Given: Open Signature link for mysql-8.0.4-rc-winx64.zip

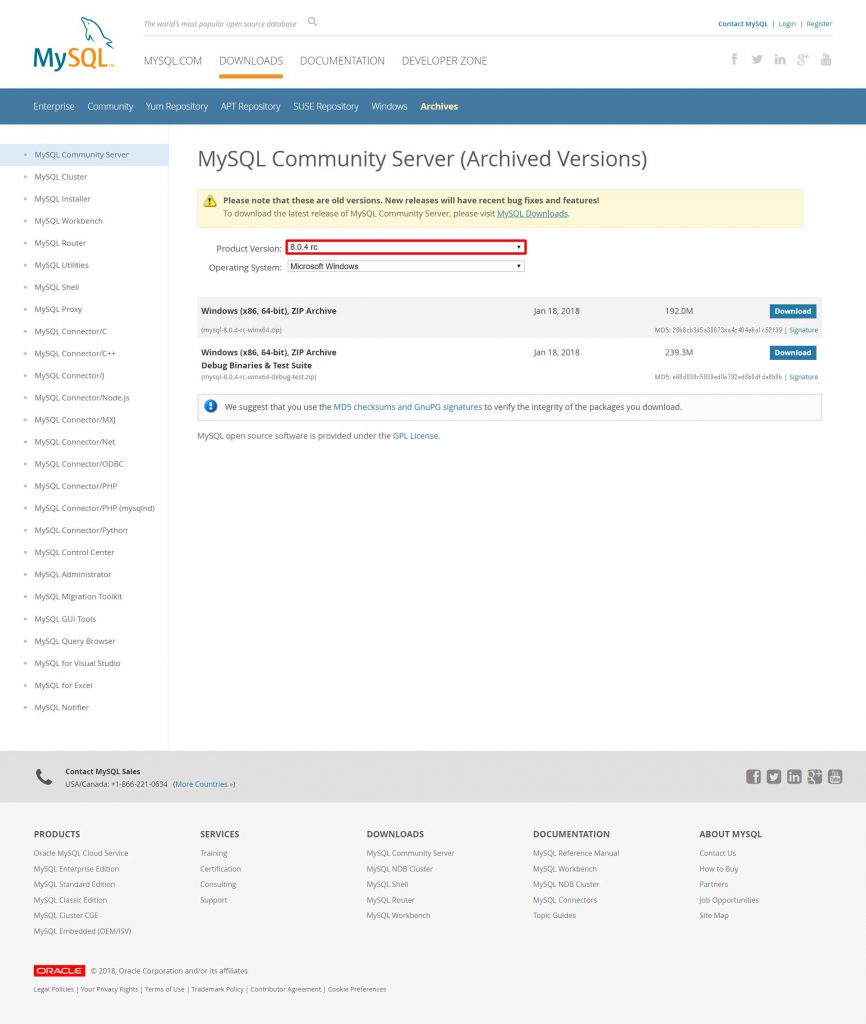Looking at the screenshot, I should pos(803,330).
